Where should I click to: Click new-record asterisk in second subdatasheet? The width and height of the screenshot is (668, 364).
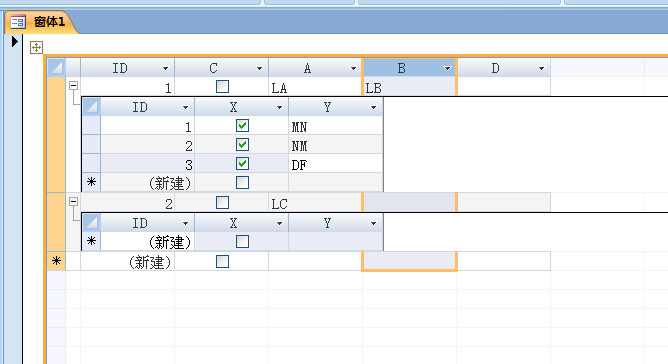(x=91, y=241)
